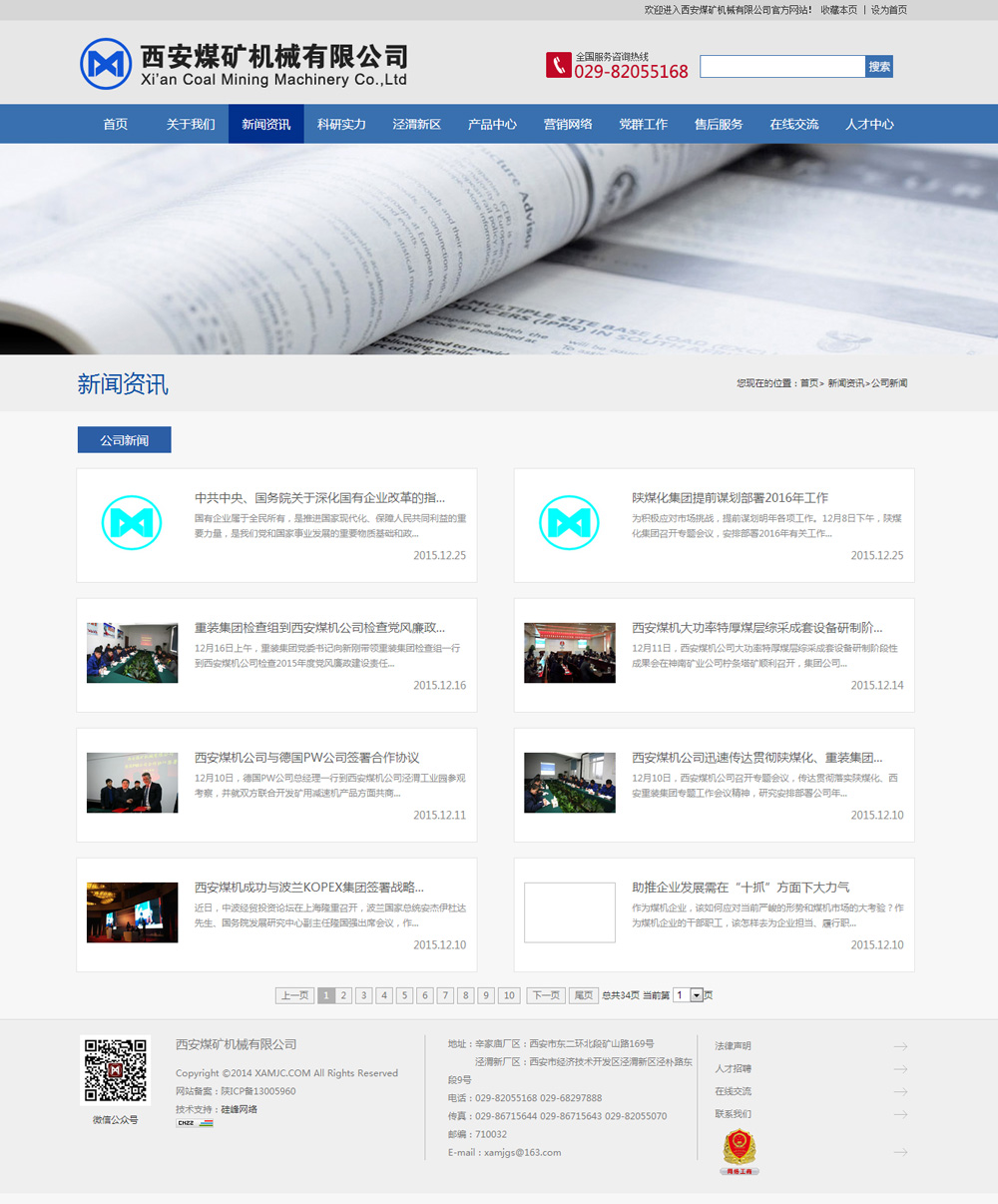Viewport: 998px width, 1204px height.
Task: Select the 关于我们 navigation item
Action: (x=191, y=125)
